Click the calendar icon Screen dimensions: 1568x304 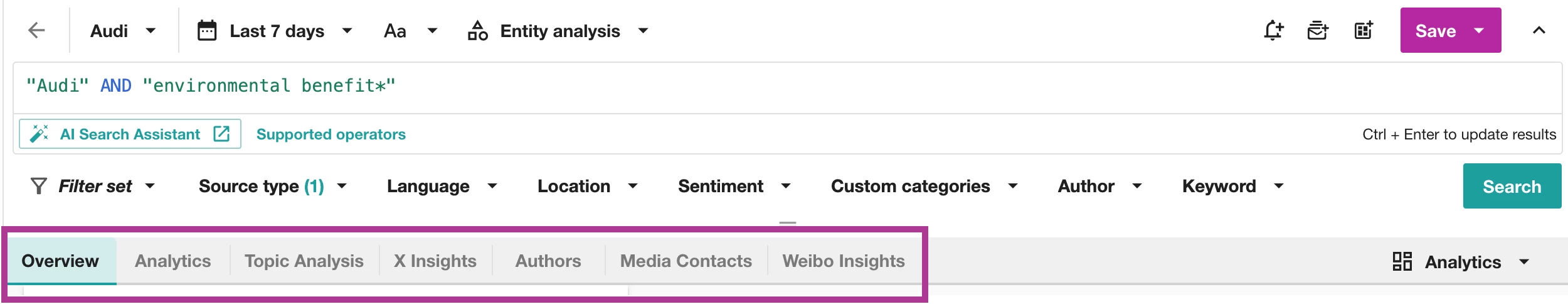[x=207, y=31]
